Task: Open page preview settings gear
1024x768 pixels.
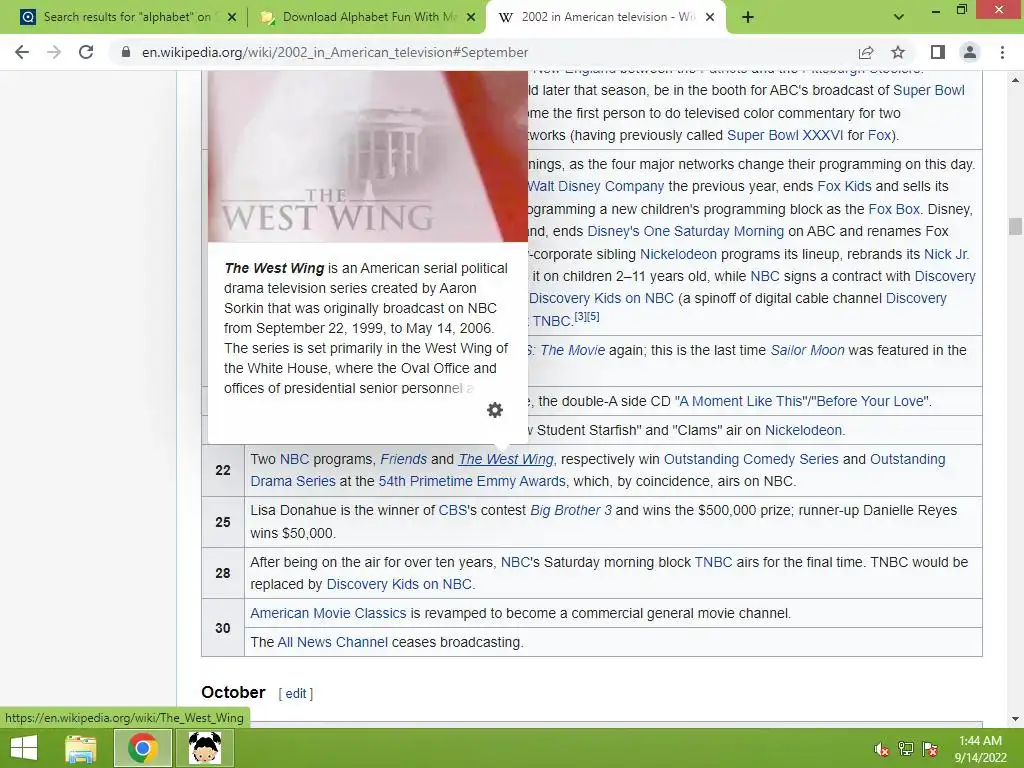Action: (x=495, y=409)
